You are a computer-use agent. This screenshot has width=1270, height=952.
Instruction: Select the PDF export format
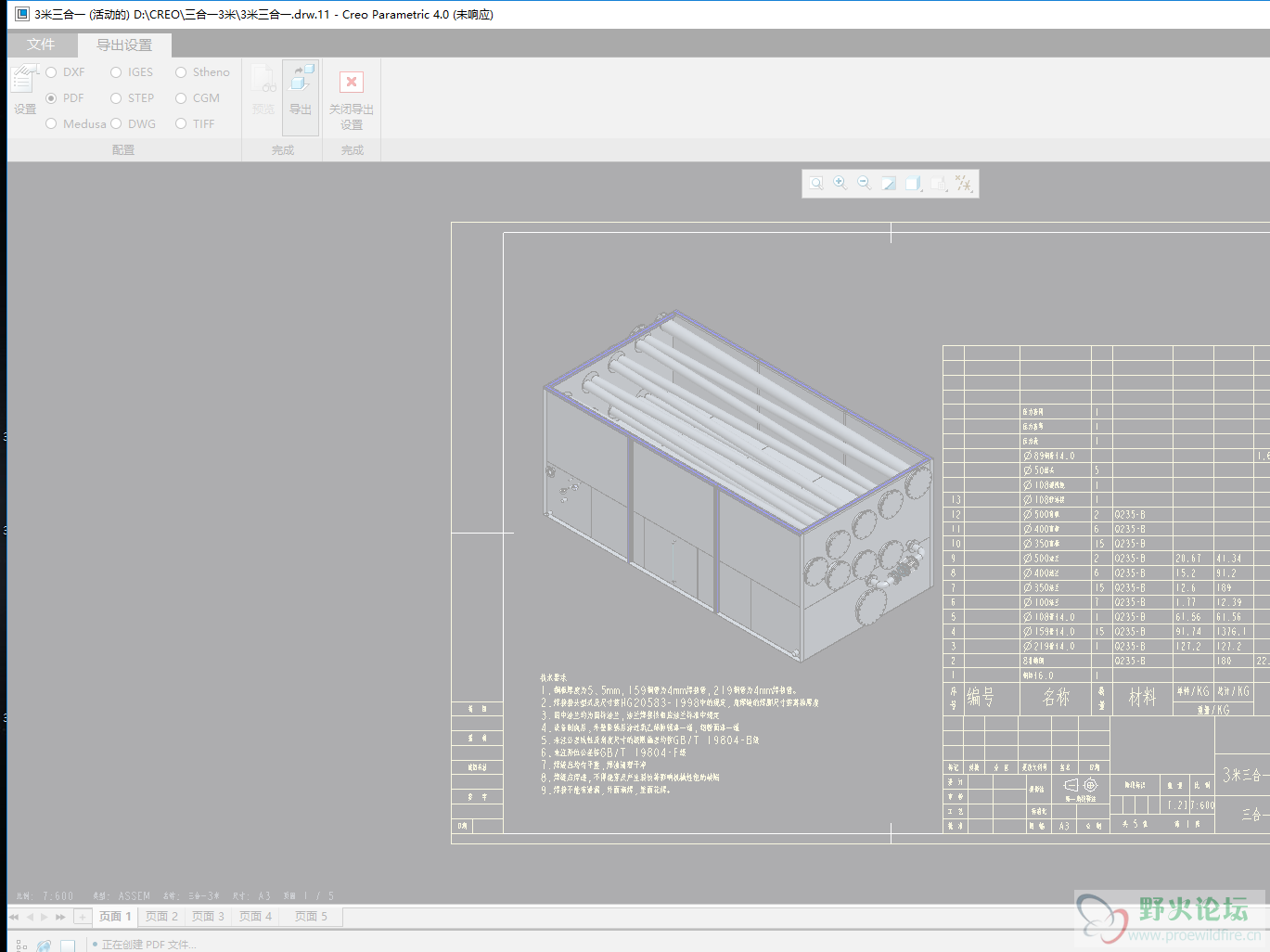coord(65,98)
